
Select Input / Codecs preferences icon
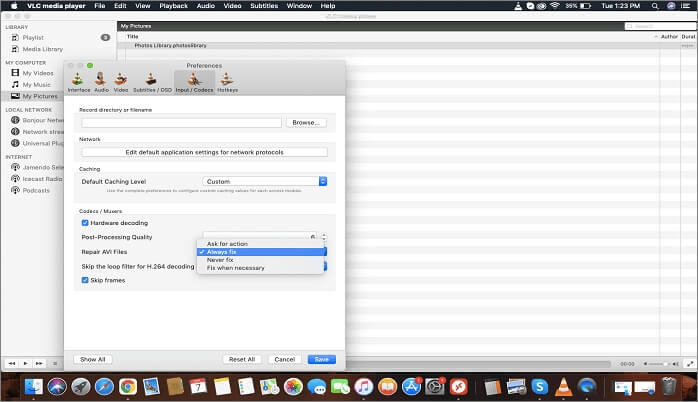pos(194,80)
